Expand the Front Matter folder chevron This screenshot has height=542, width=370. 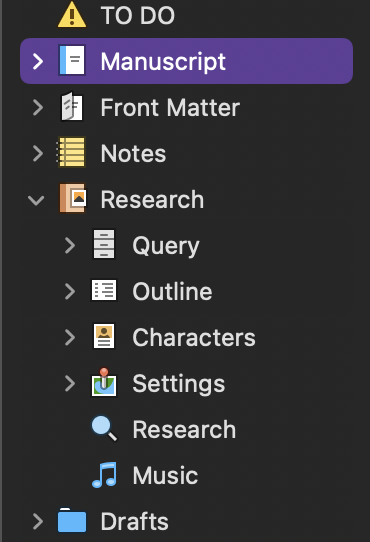[x=38, y=107]
